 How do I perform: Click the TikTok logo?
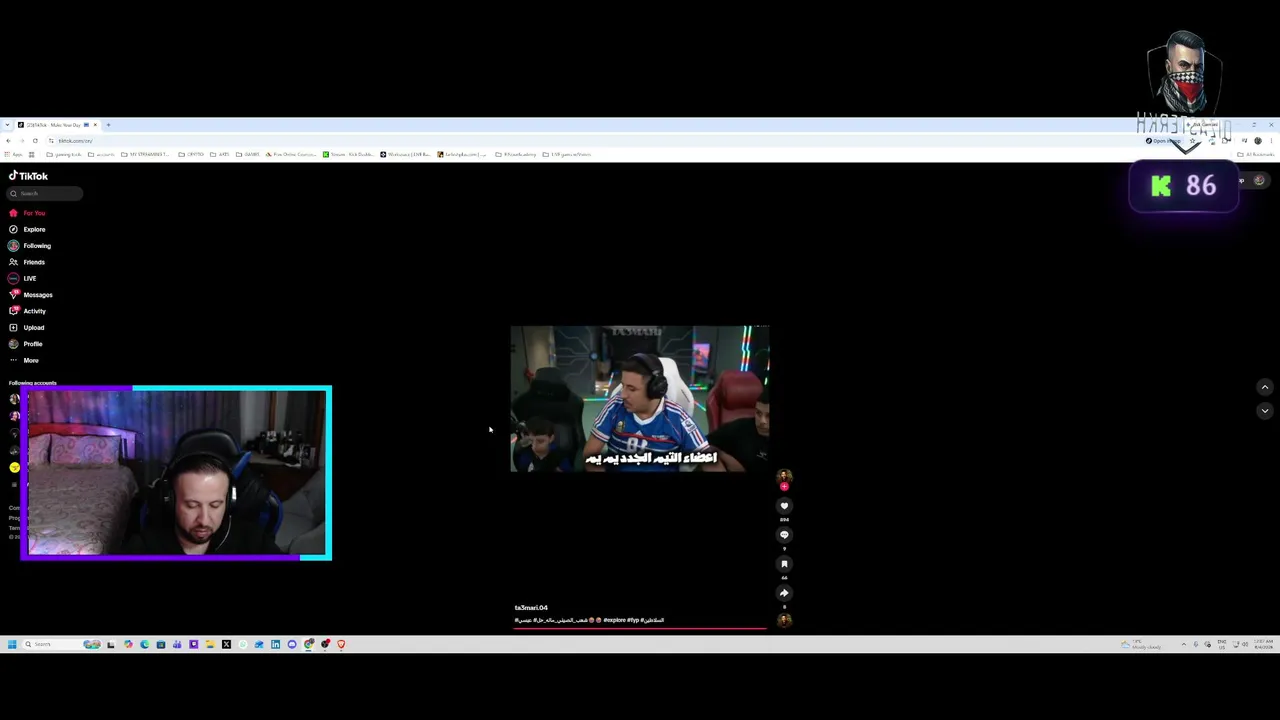point(29,176)
